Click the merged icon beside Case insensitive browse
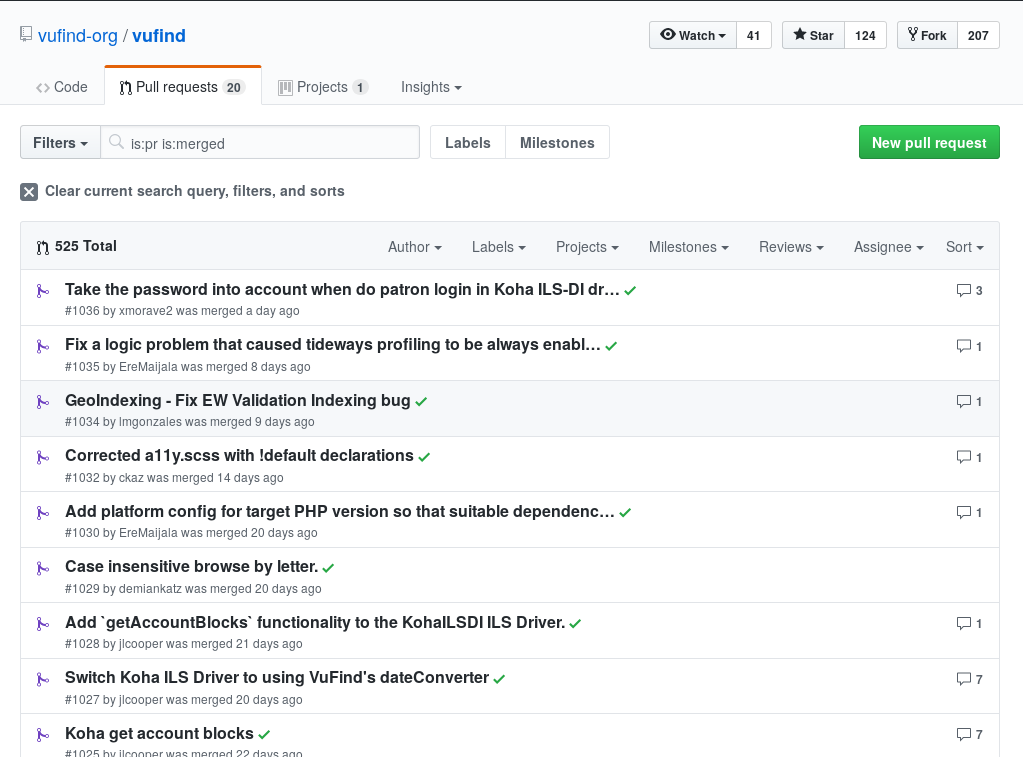 [42, 568]
